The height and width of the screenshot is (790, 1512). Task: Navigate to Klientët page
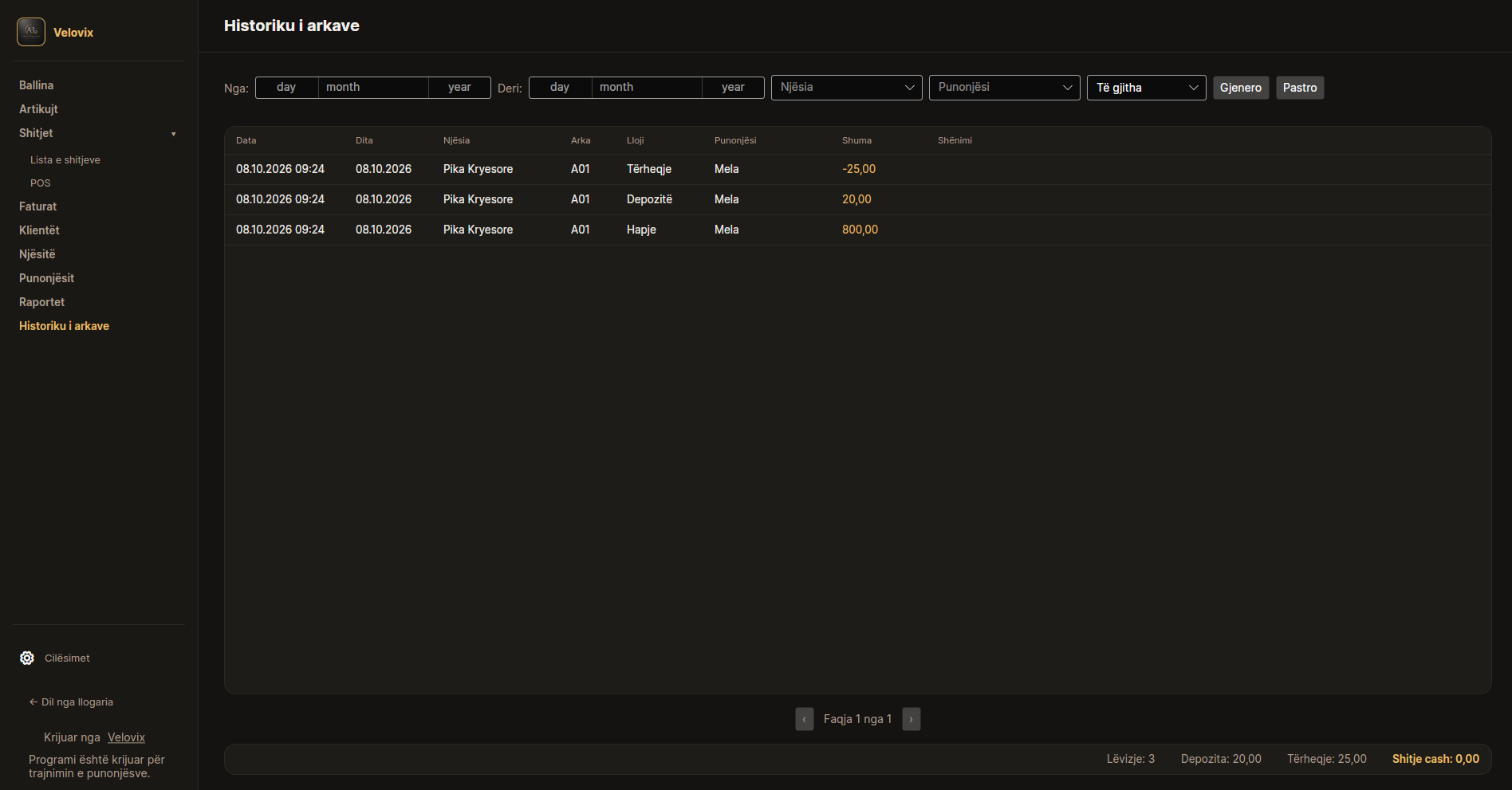[x=39, y=230]
